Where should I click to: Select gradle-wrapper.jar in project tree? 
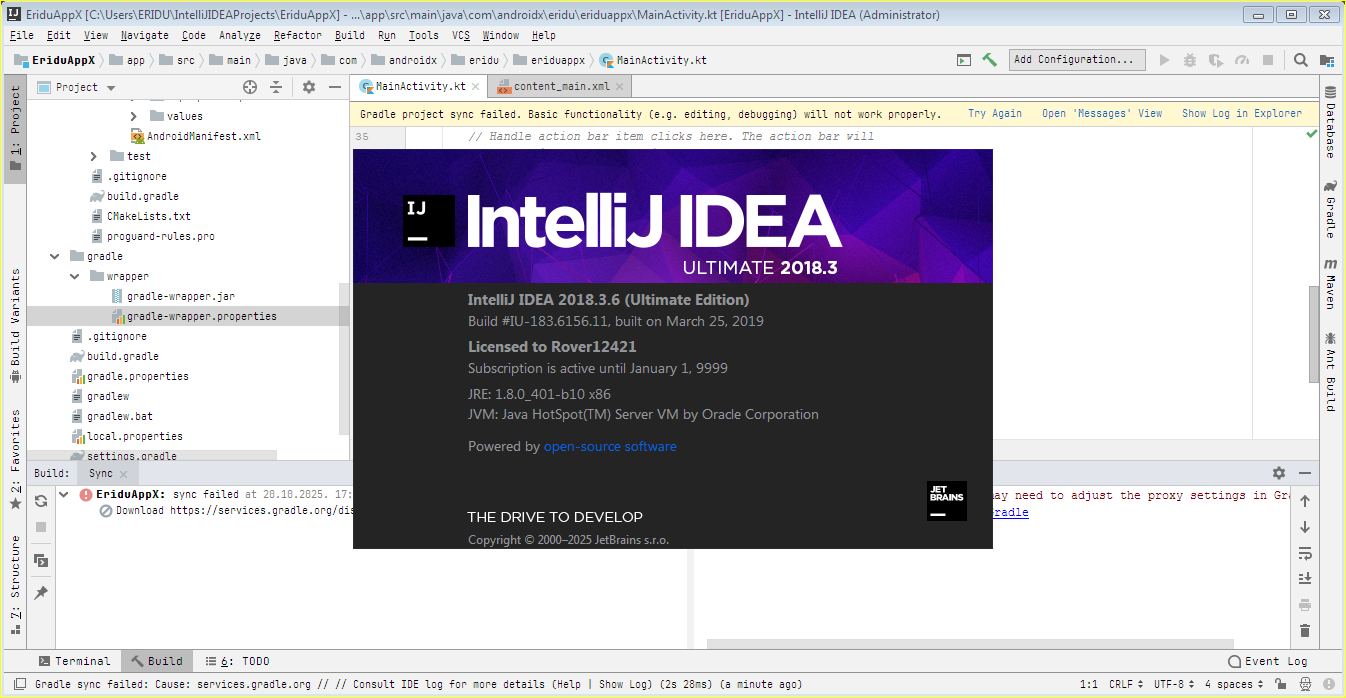pyautogui.click(x=180, y=297)
